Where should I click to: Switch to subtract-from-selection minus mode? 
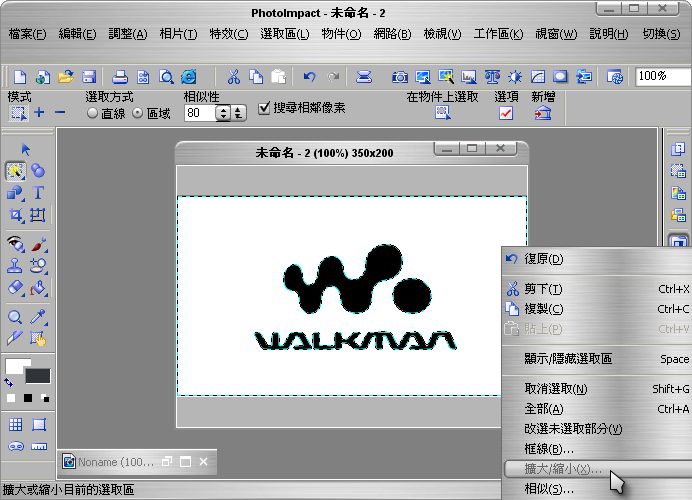coord(60,113)
